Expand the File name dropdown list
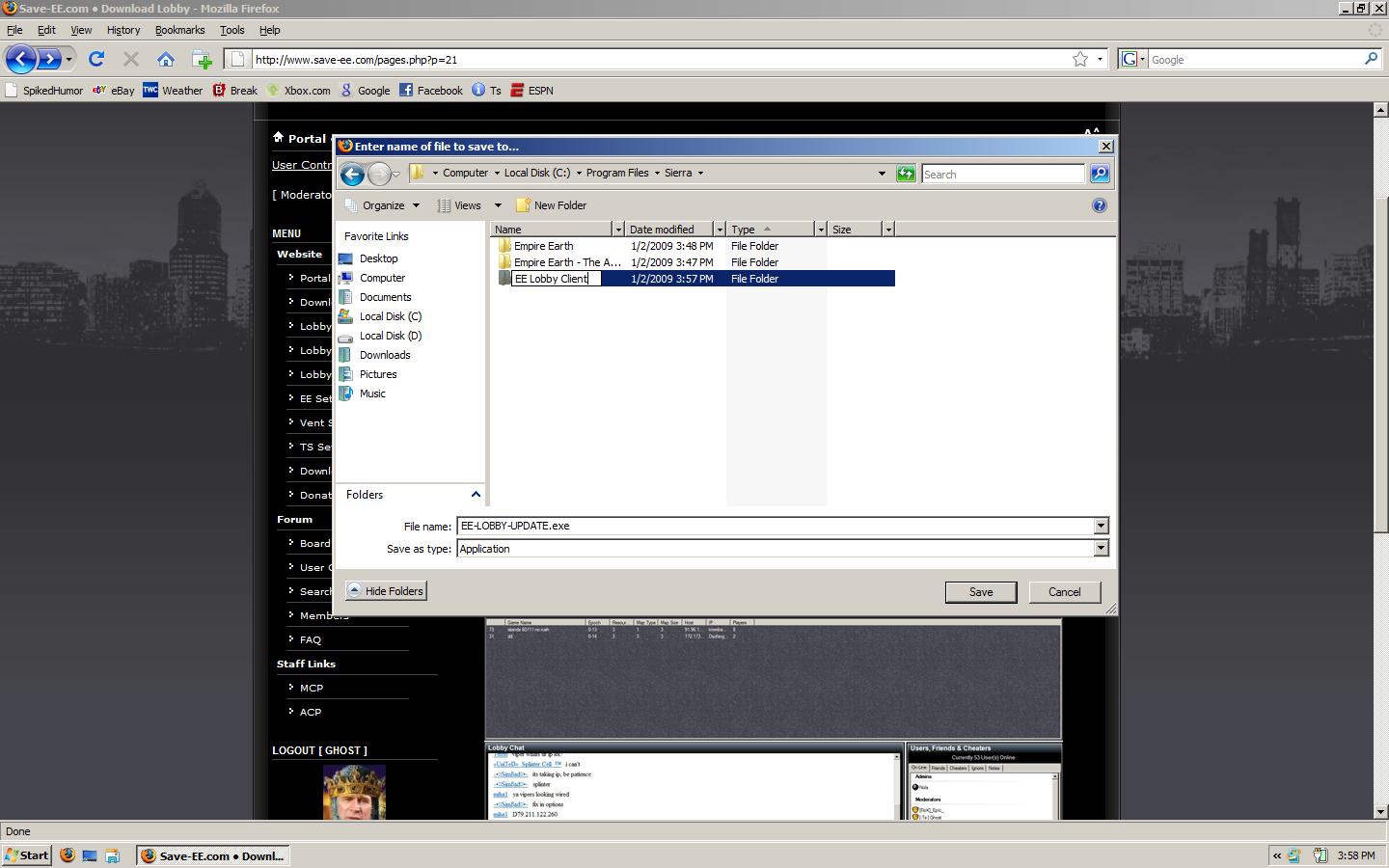Viewport: 1389px width, 868px height. pyautogui.click(x=1101, y=526)
